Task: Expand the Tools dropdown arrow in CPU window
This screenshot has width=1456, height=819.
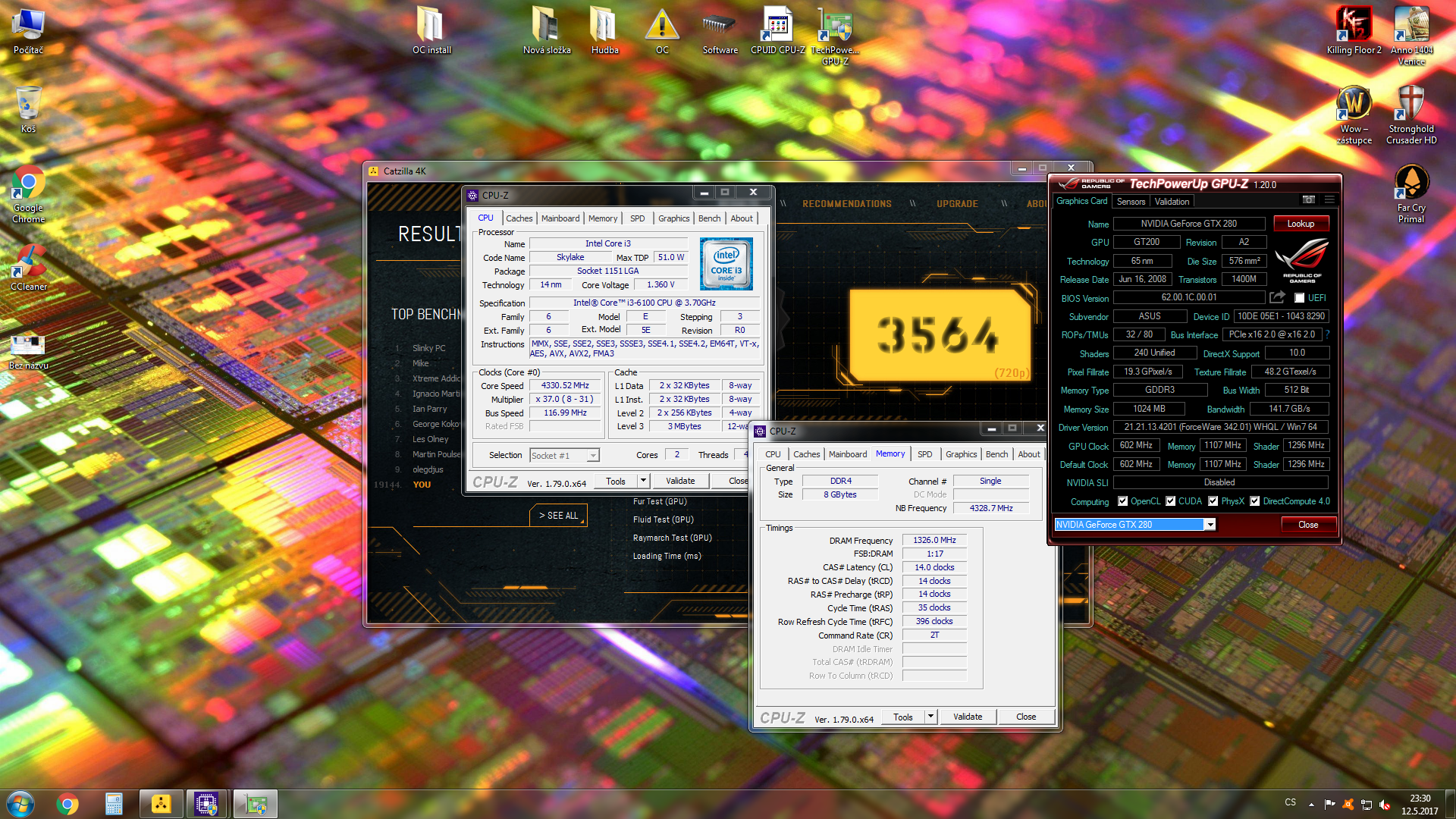Action: coord(643,481)
